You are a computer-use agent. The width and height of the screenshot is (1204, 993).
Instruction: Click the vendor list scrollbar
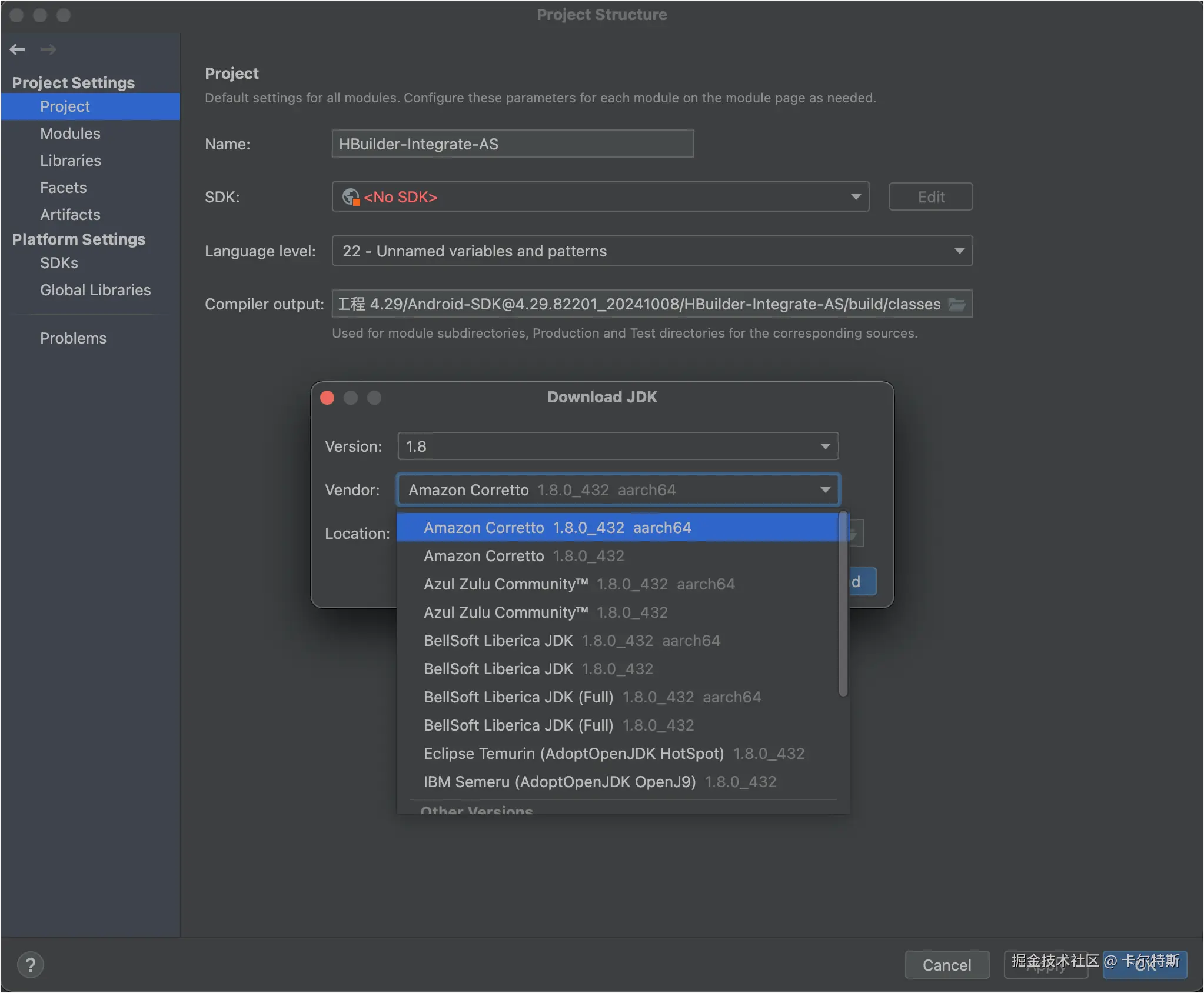point(843,603)
